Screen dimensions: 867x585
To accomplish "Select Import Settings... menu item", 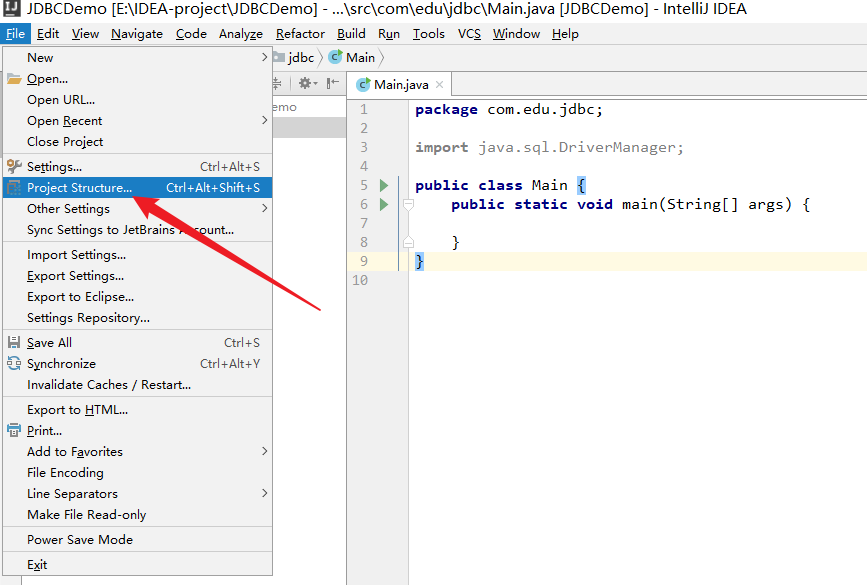I will click(x=138, y=254).
